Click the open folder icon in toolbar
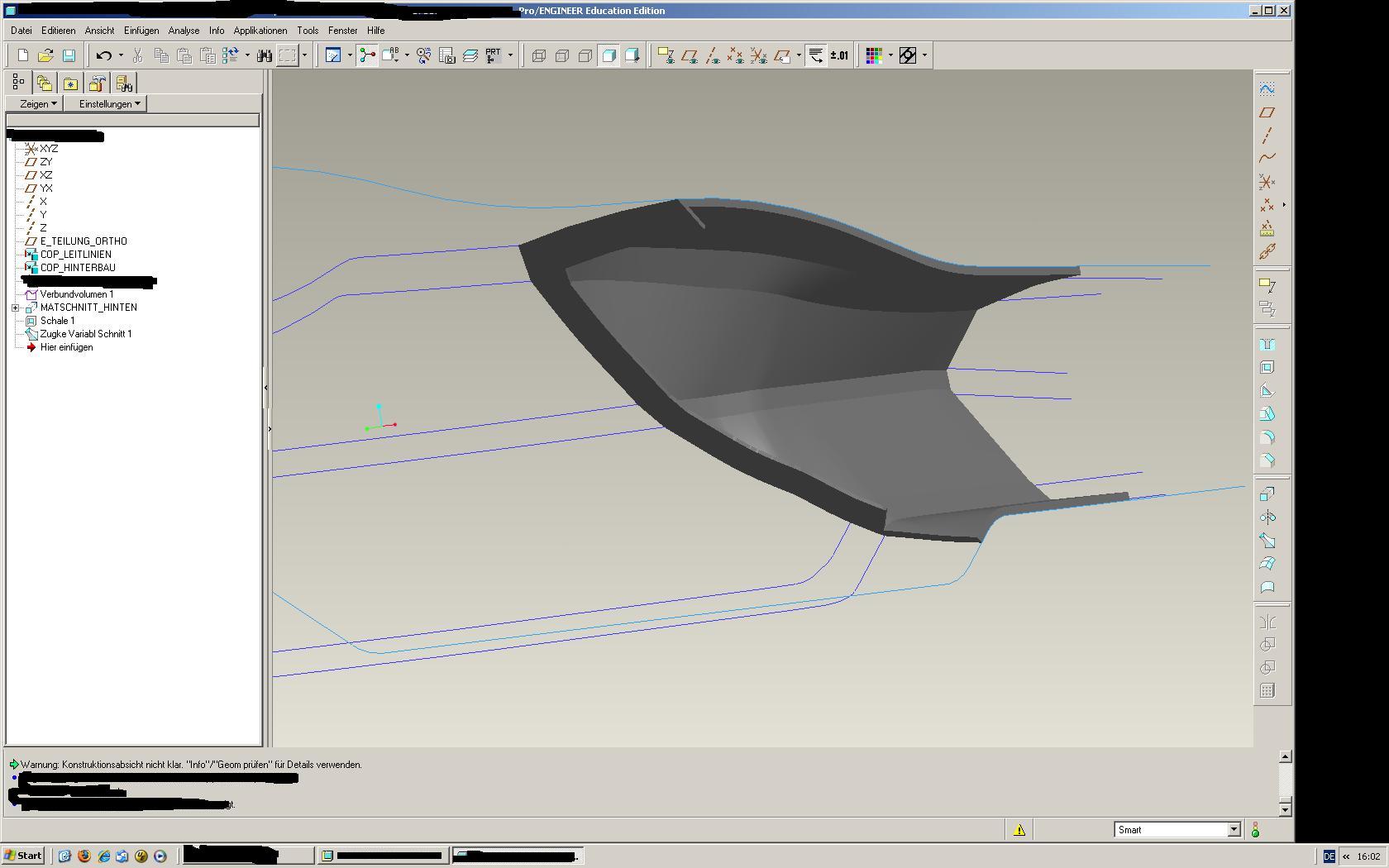 click(45, 55)
